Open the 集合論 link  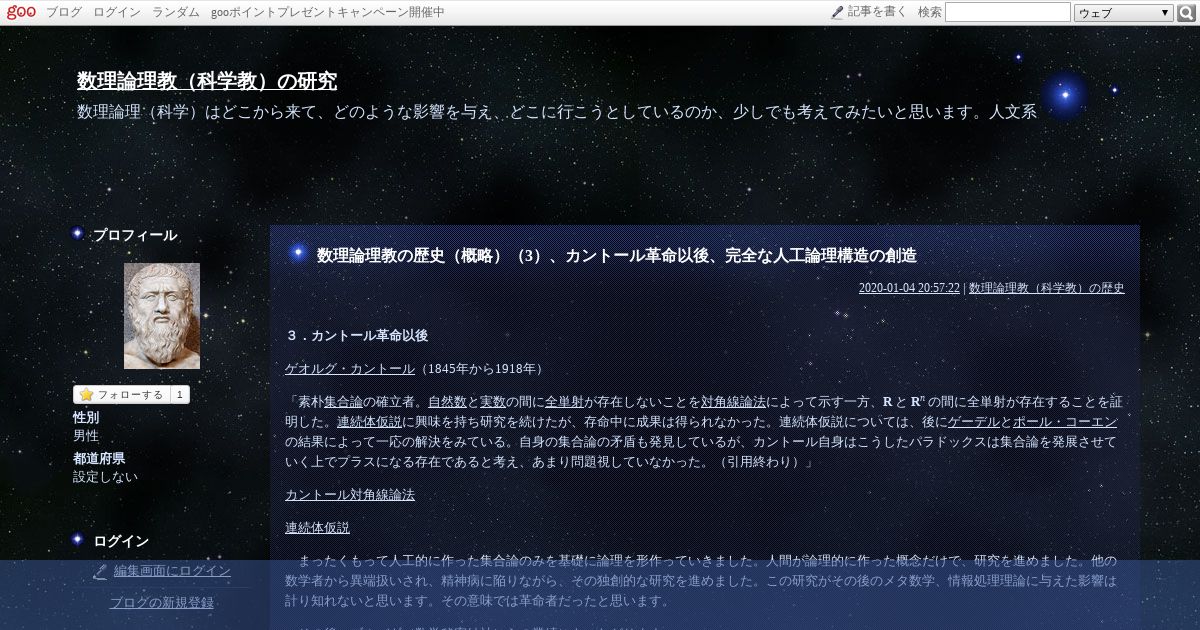(343, 402)
